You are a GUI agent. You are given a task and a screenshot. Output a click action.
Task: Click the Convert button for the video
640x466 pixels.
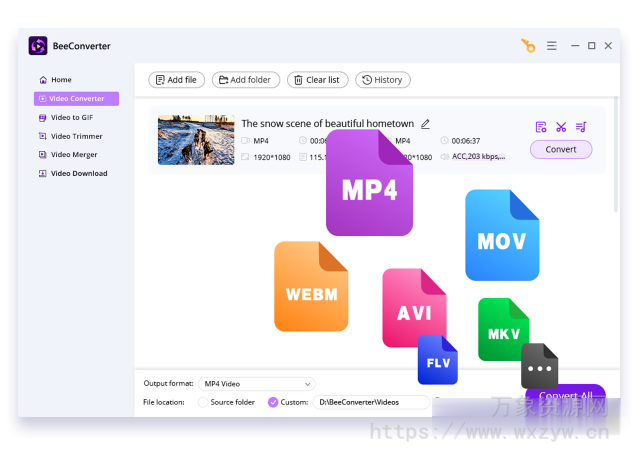coord(561,149)
